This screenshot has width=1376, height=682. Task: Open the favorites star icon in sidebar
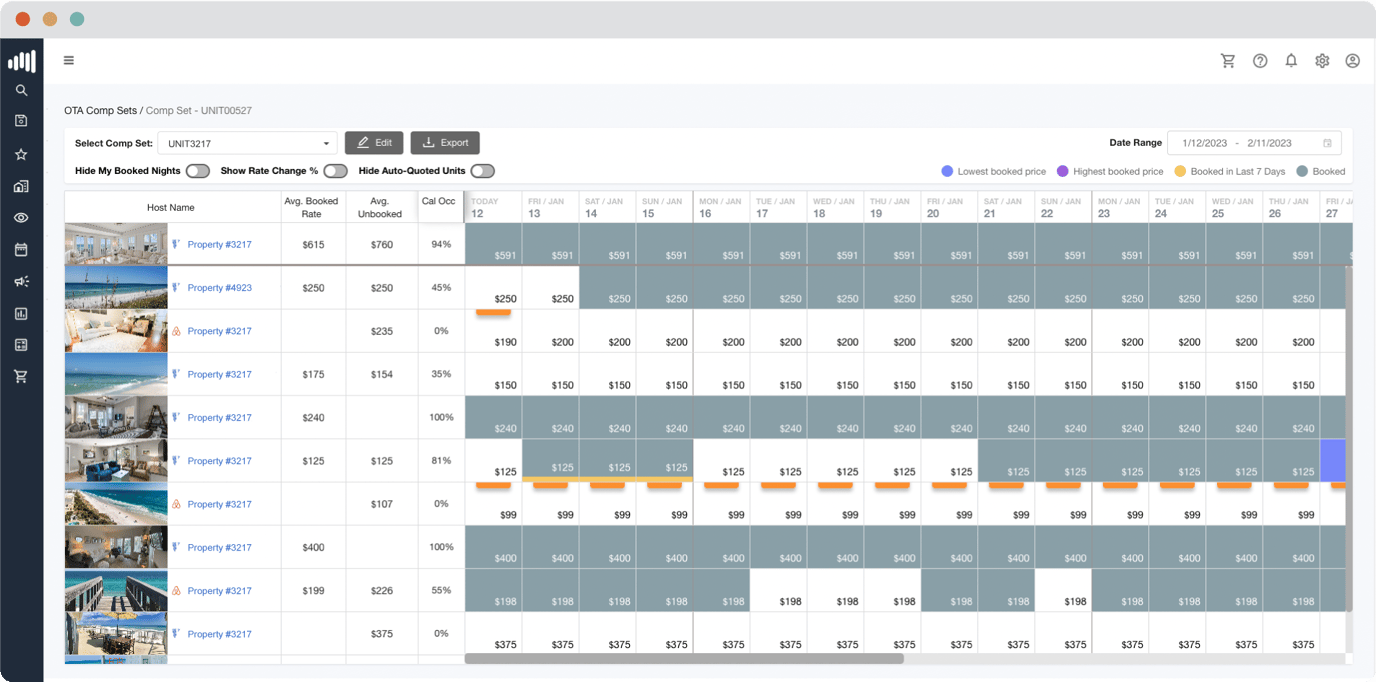(x=21, y=154)
